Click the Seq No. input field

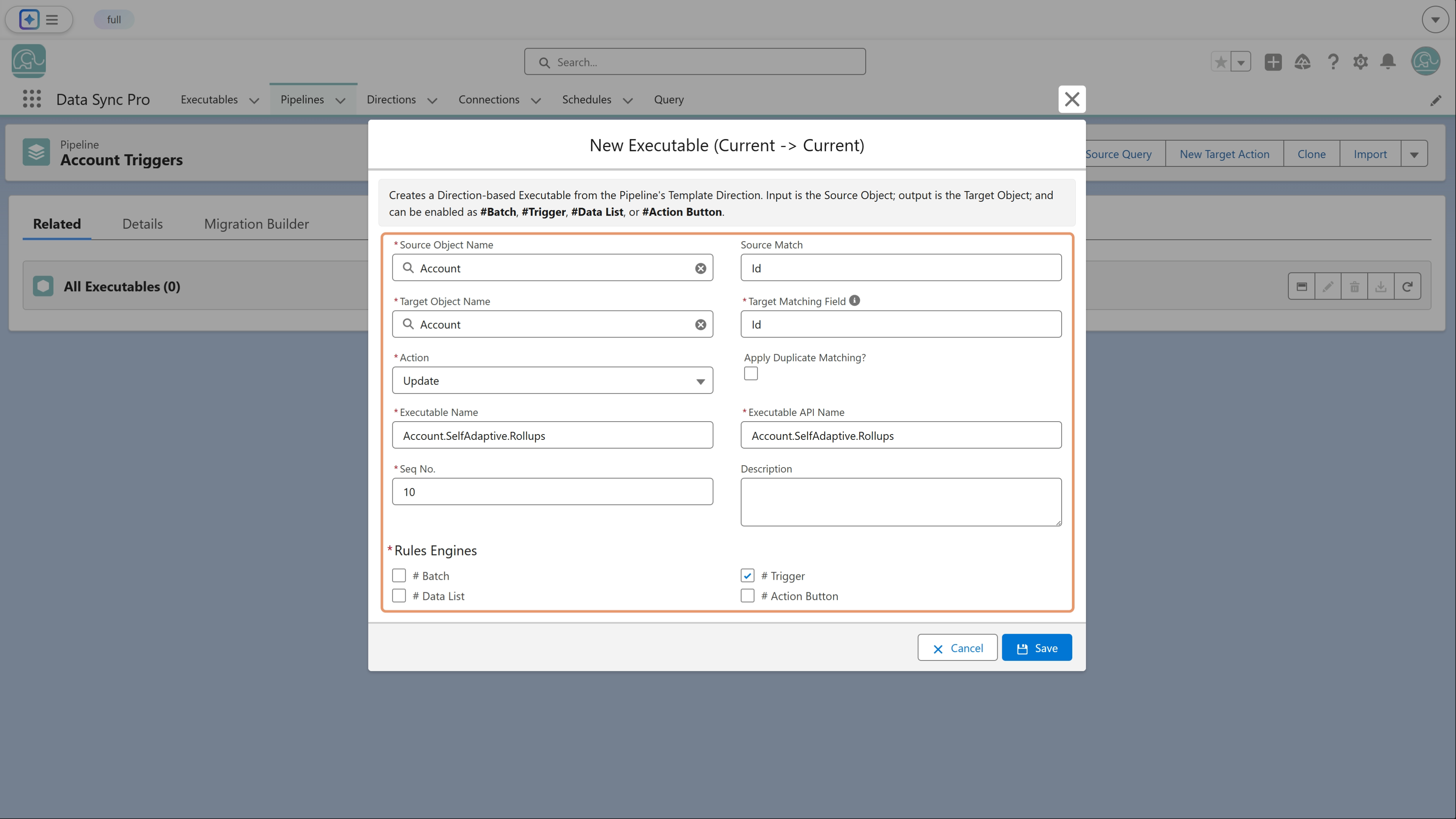pyautogui.click(x=552, y=492)
